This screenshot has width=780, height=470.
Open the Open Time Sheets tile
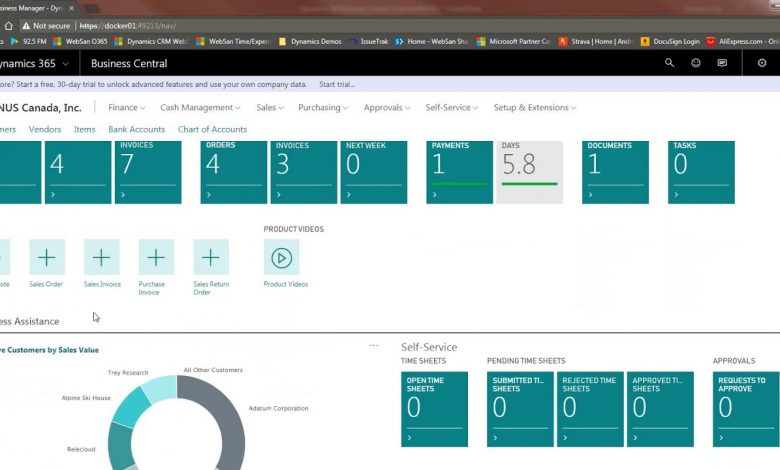pos(434,409)
